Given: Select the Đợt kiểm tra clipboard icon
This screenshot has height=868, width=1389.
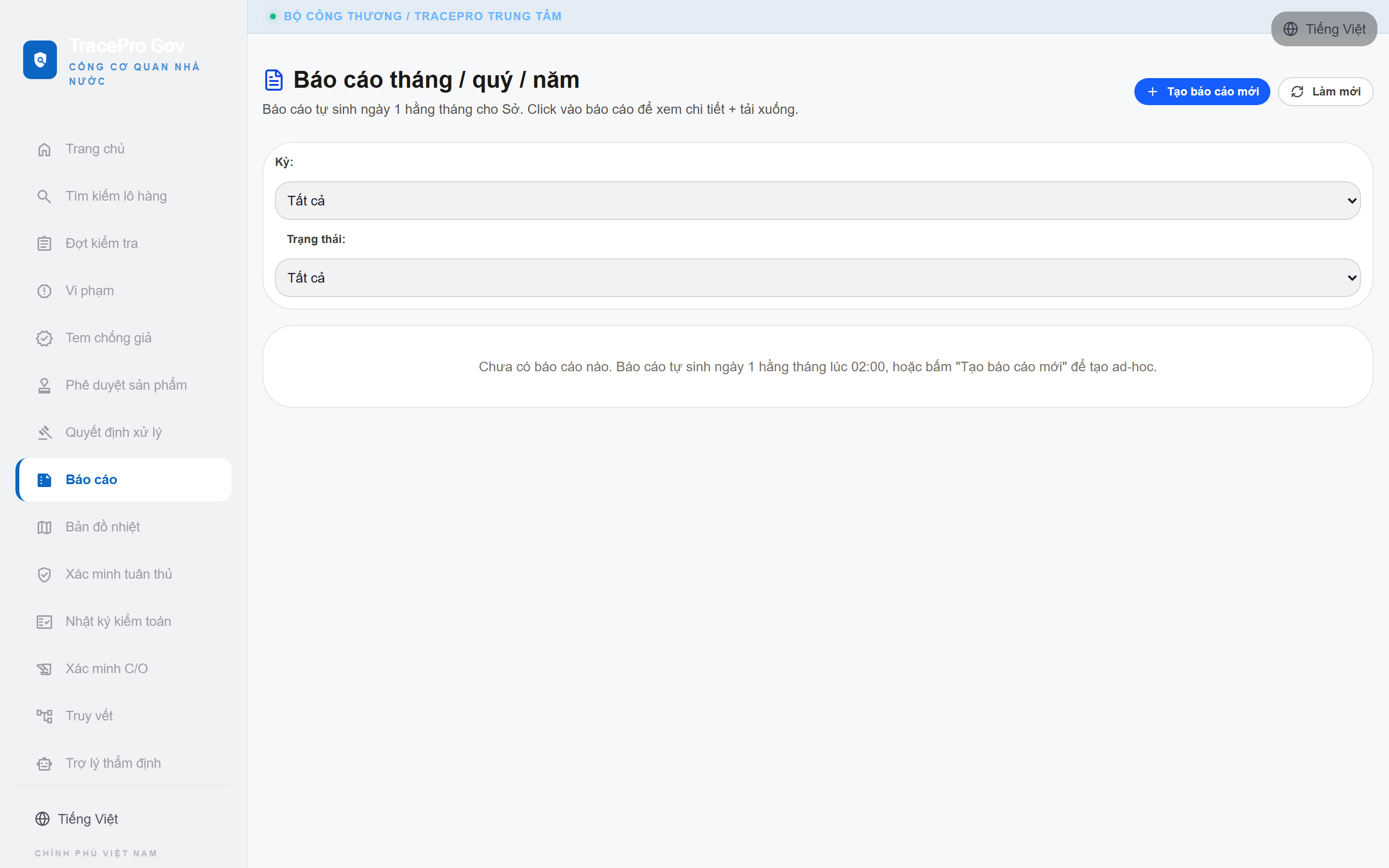Looking at the screenshot, I should [x=44, y=244].
